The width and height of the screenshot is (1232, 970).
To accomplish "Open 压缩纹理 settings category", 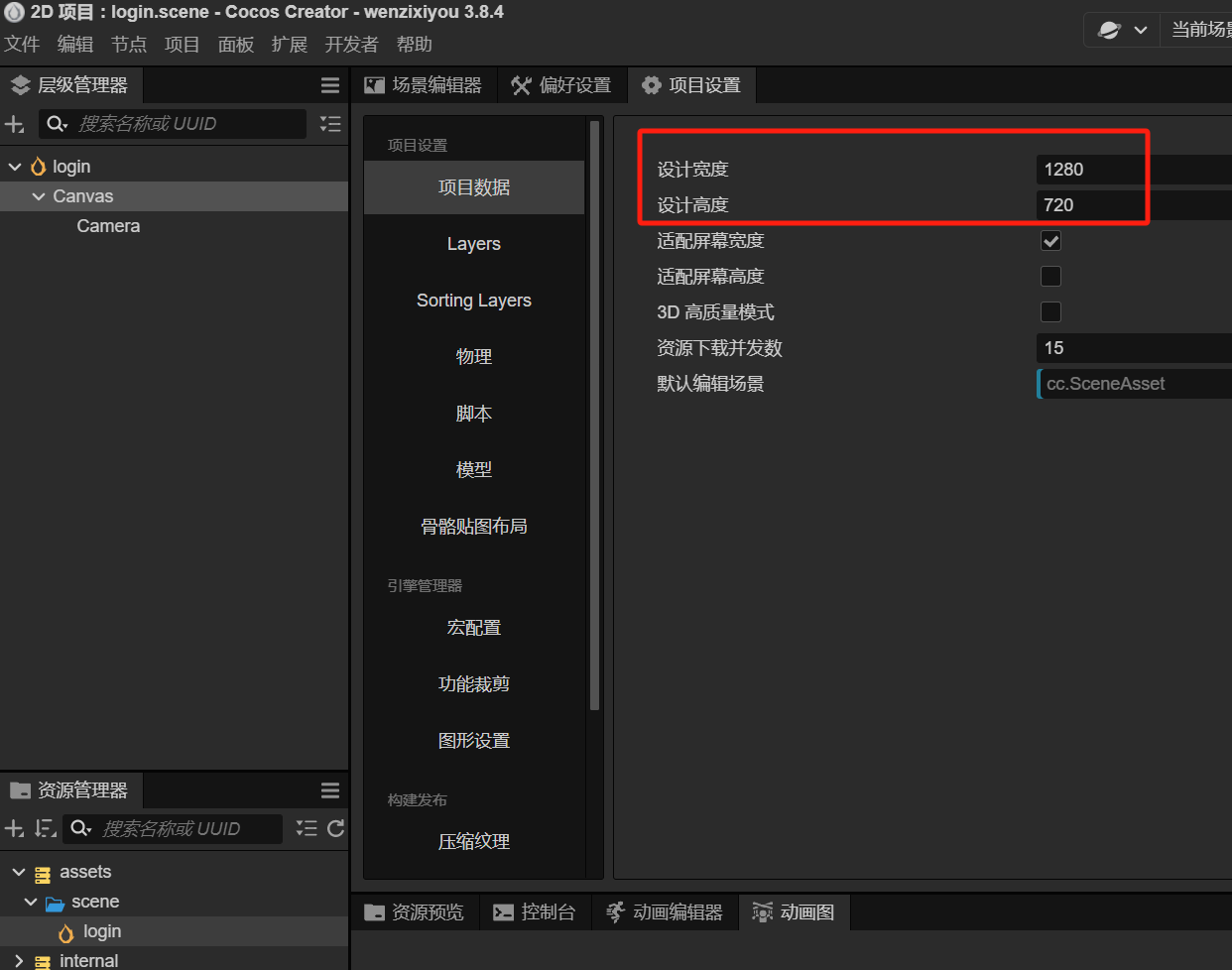I will pyautogui.click(x=474, y=842).
